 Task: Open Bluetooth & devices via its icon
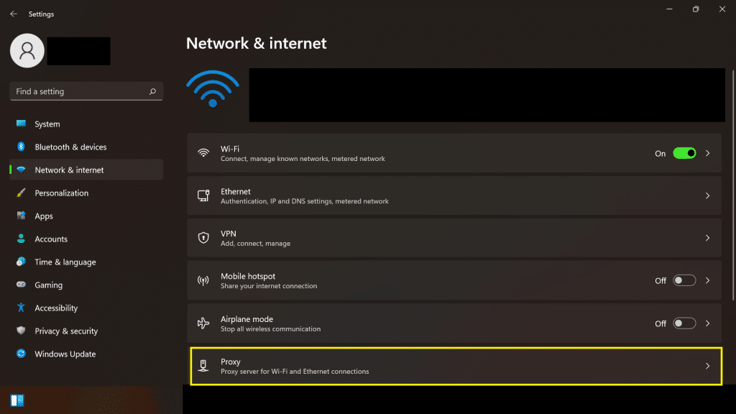click(21, 147)
